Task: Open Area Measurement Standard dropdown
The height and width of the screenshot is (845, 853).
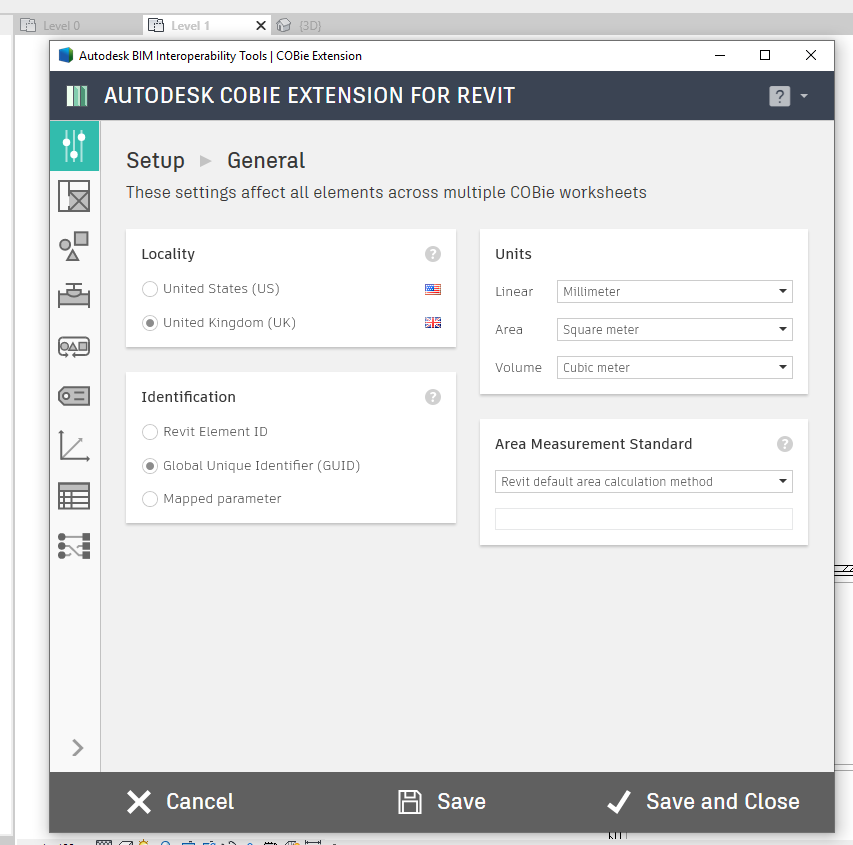Action: coord(644,482)
